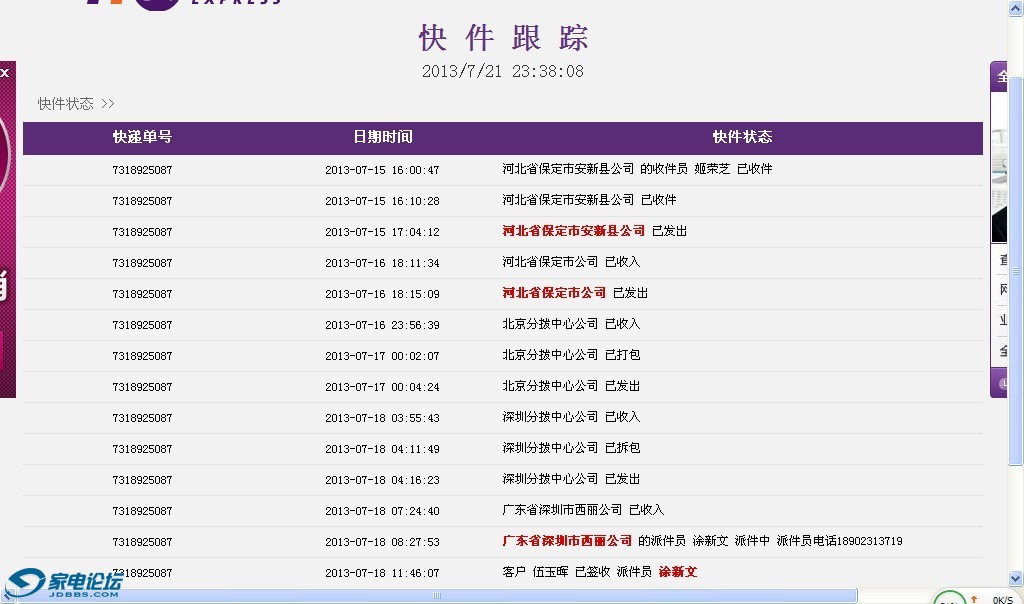Open red link 广东省深圳市西丽公司
Image resolution: width=1024 pixels, height=604 pixels.
coord(567,541)
